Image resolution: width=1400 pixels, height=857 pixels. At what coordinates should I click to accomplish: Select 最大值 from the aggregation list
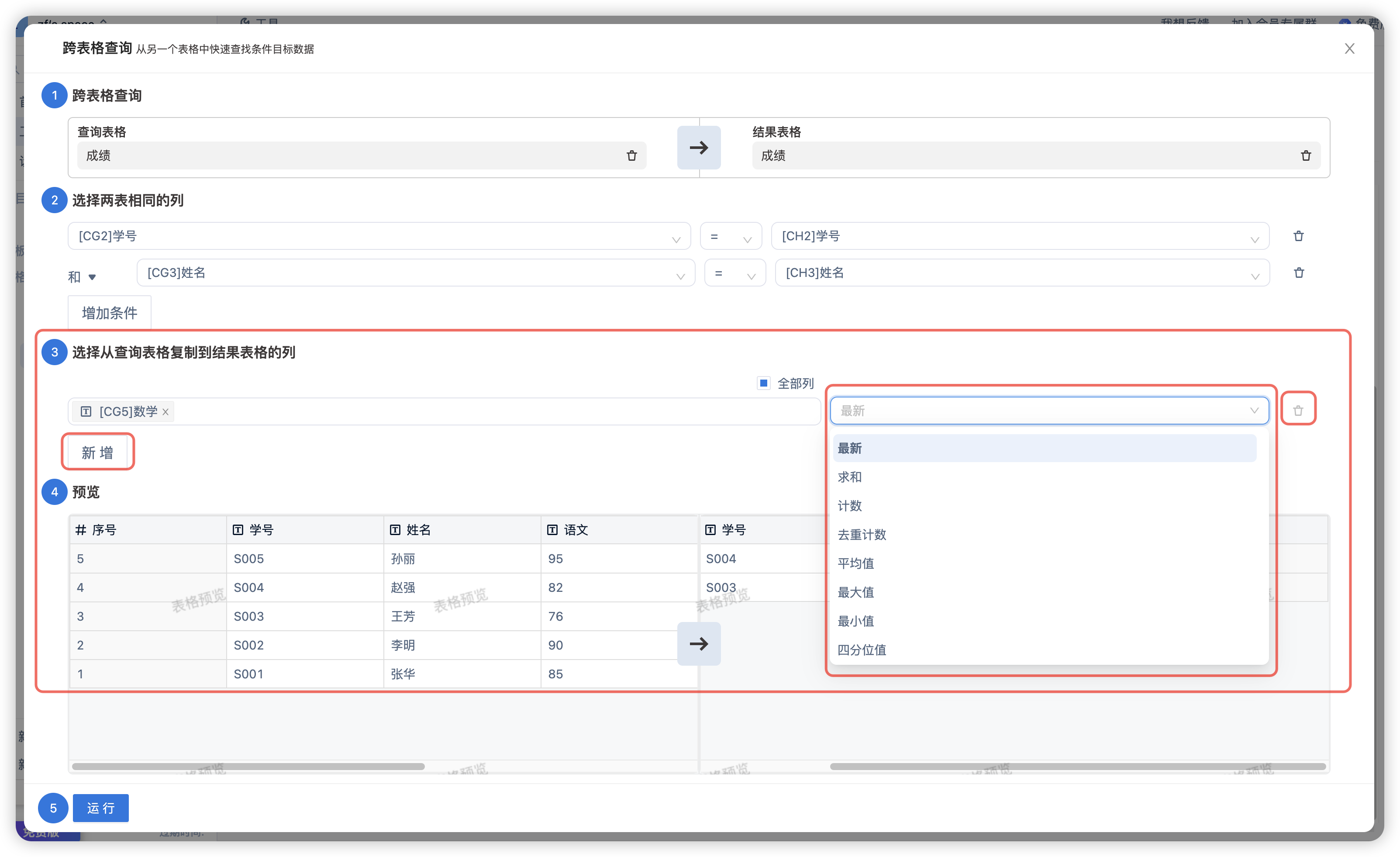point(1044,592)
